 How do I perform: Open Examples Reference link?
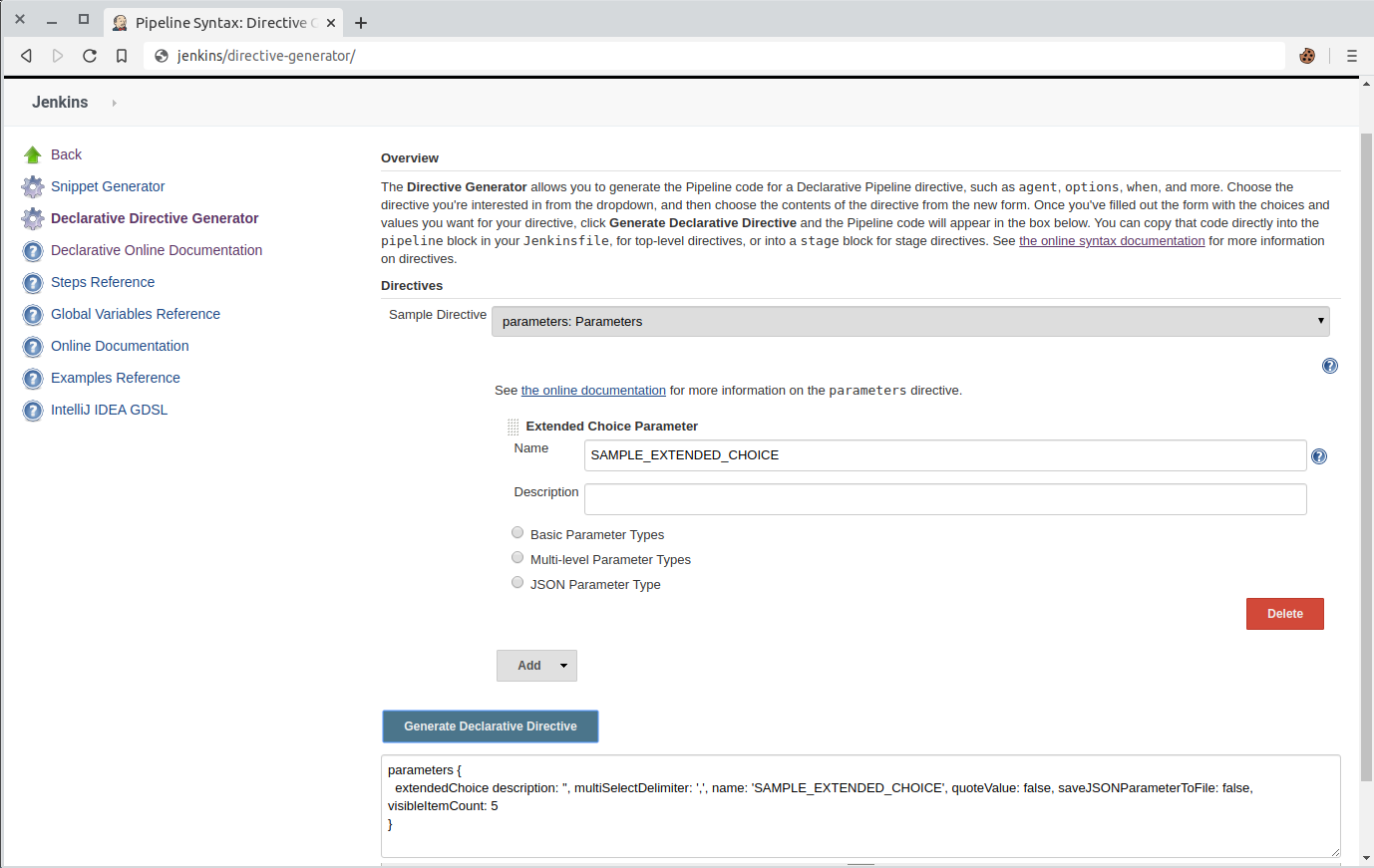tap(116, 378)
